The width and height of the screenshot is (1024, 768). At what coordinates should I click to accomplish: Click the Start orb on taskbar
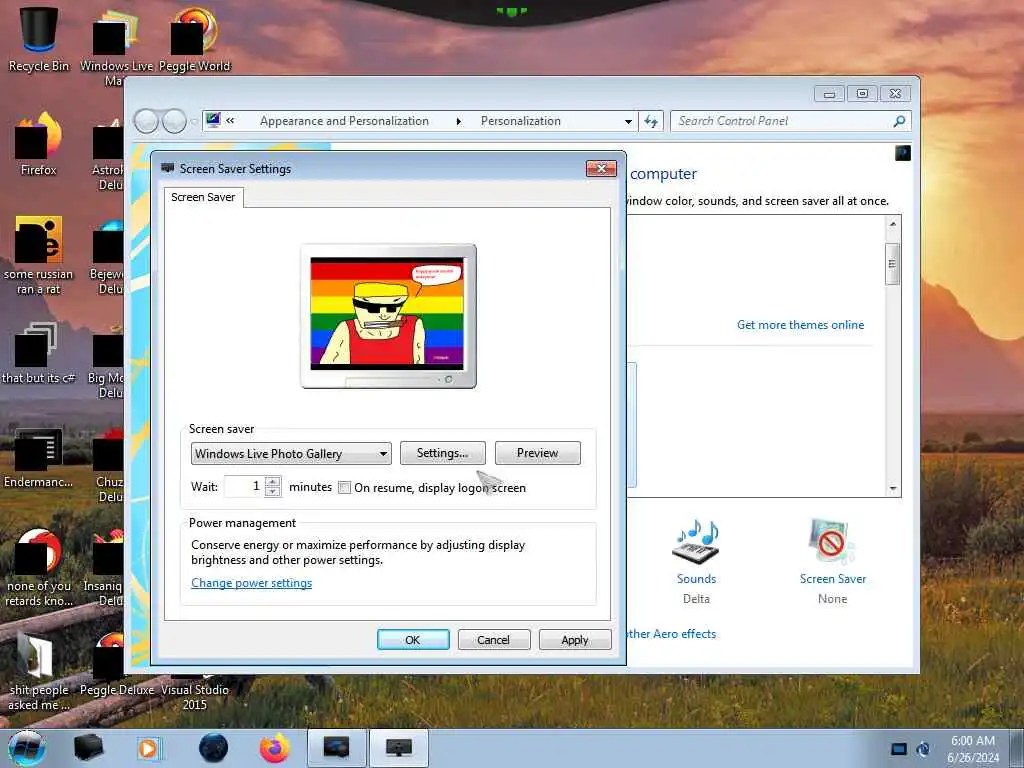(27, 748)
